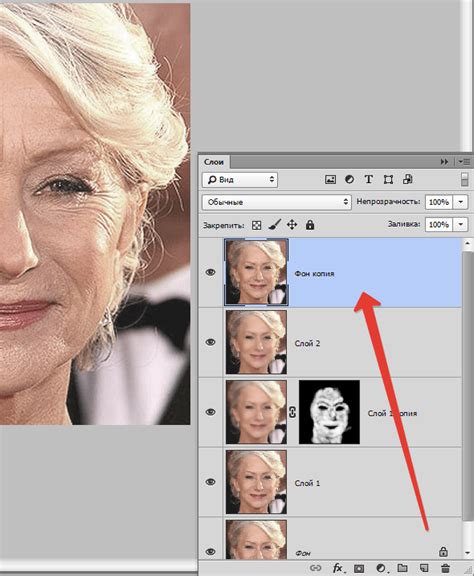Switch to the Слои tab
The width and height of the screenshot is (474, 576).
coord(214,162)
